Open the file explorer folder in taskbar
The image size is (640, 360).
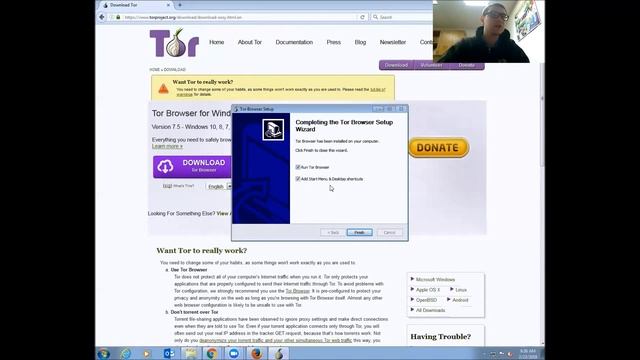coord(191,353)
